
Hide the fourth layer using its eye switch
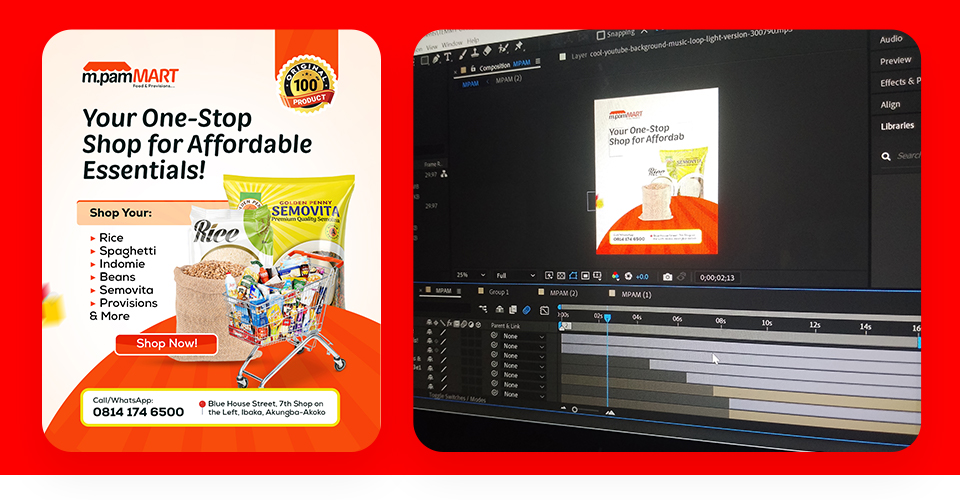pos(430,359)
